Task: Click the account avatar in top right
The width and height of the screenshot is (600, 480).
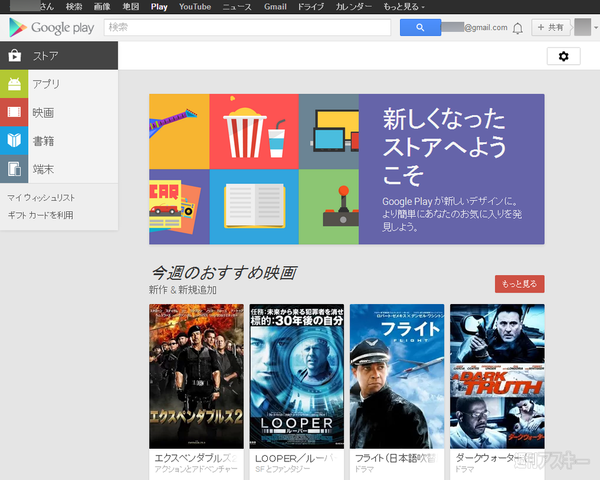Action: 582,28
